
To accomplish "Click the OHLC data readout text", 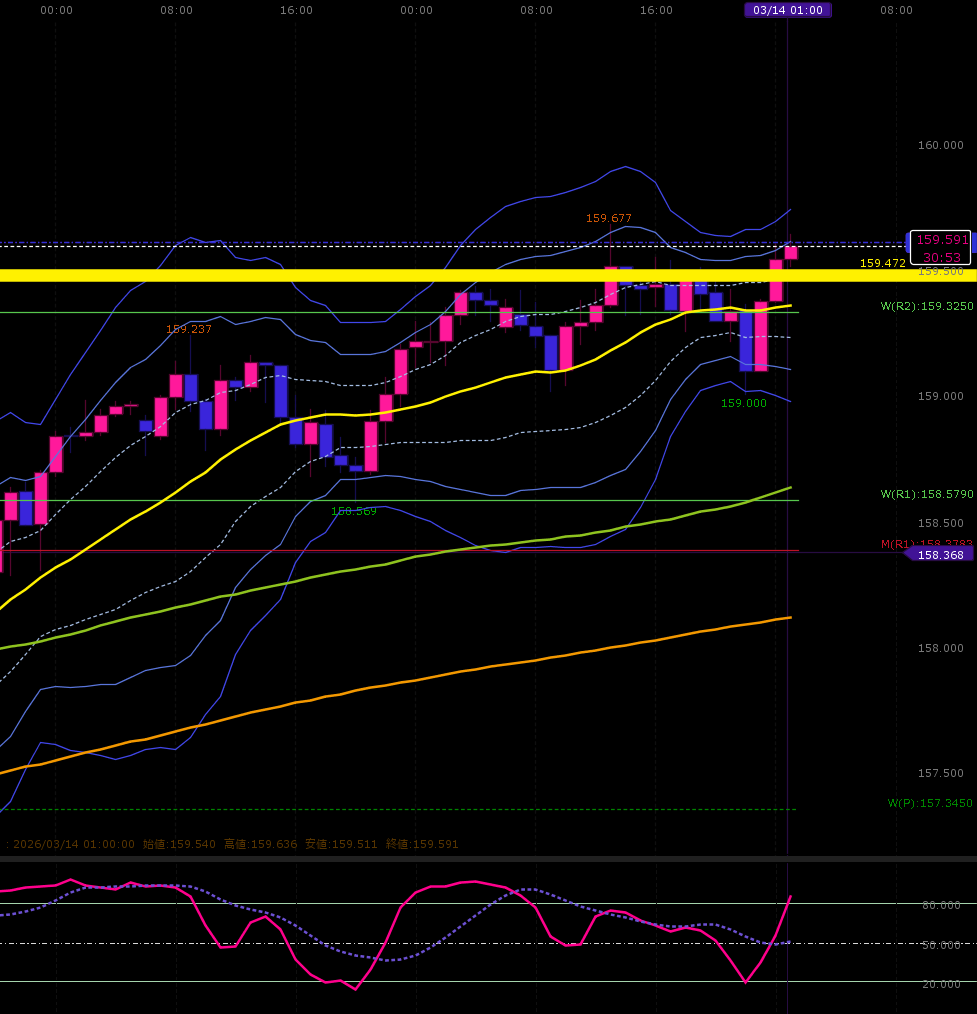I will click(x=234, y=844).
